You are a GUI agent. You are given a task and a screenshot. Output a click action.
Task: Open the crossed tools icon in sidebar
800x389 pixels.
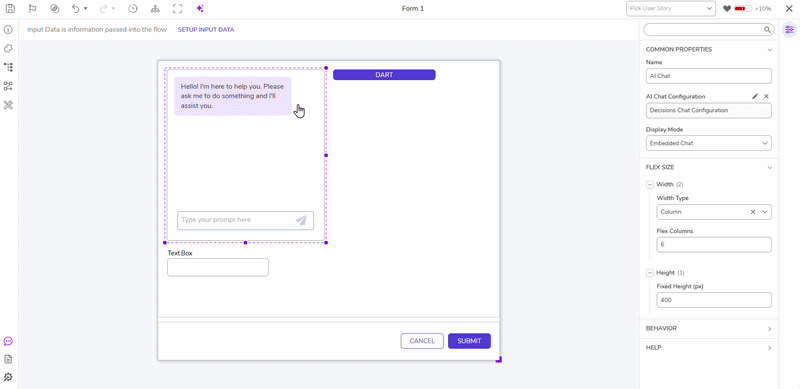8,105
